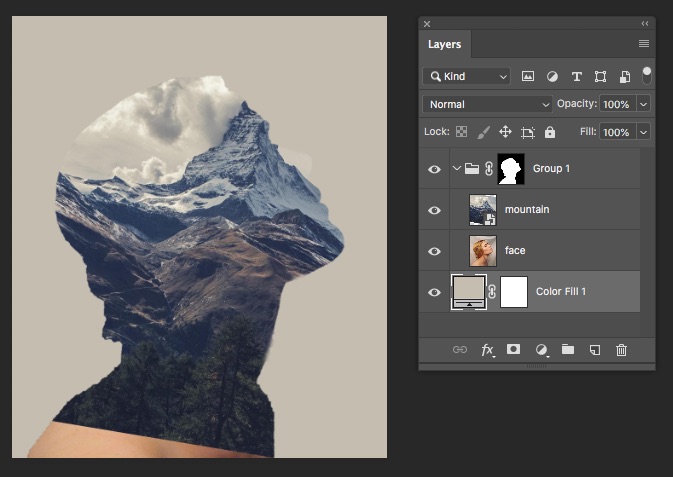This screenshot has width=673, height=477.
Task: Open the Normal blend mode dropdown
Action: pos(488,104)
